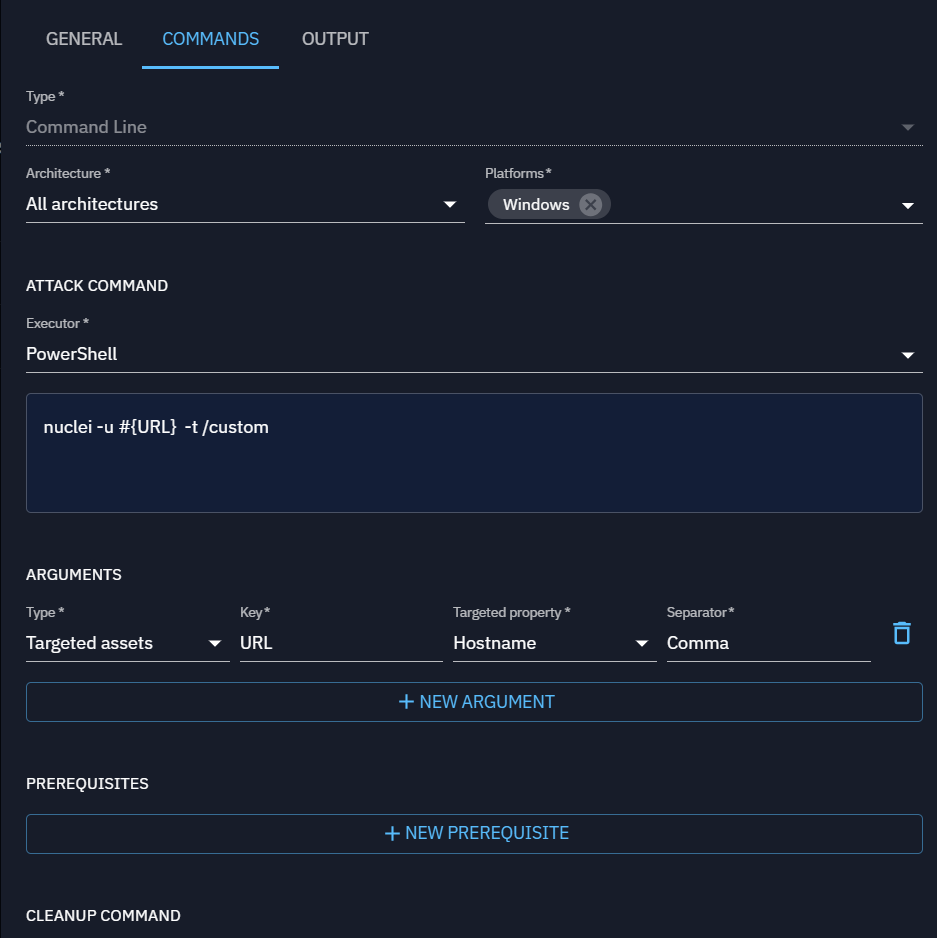Expand the argument Type dropdown
Image resolution: width=937 pixels, height=938 pixels.
click(214, 644)
